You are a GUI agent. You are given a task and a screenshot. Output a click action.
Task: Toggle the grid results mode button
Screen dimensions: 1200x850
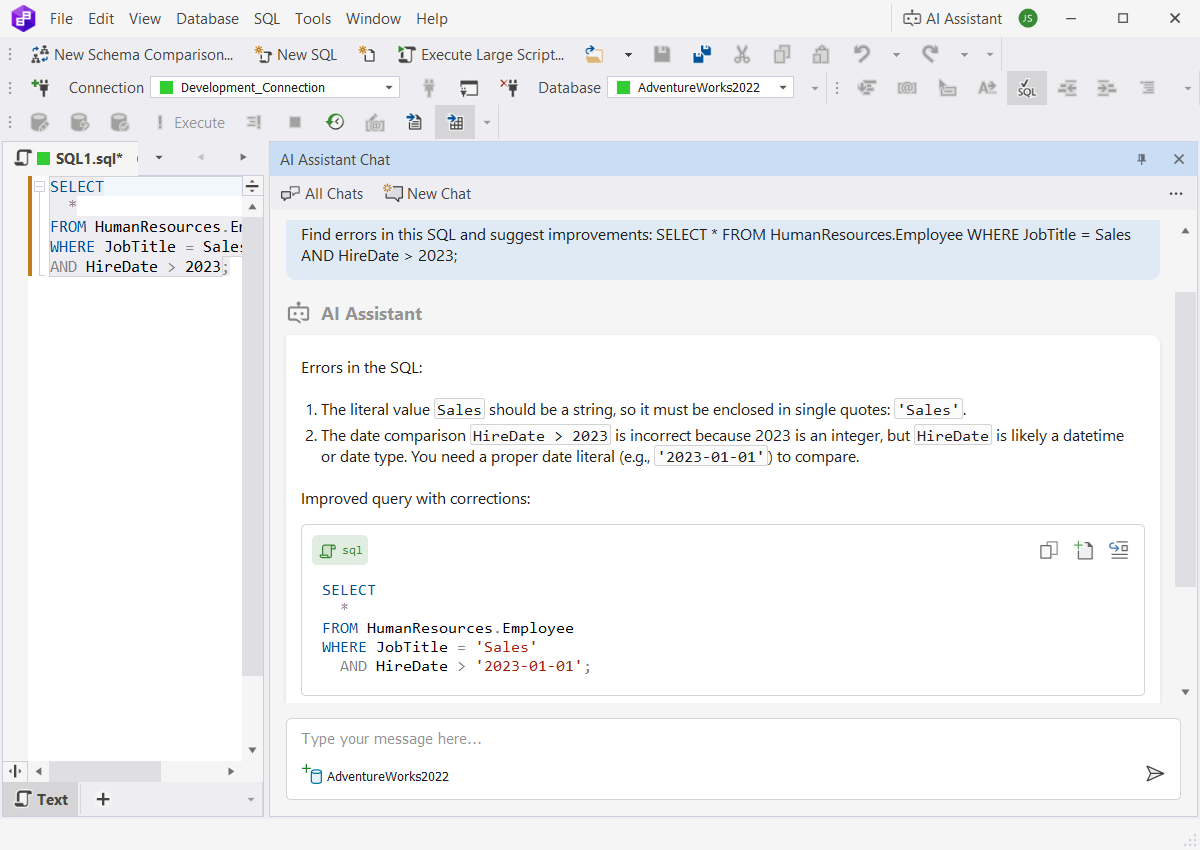(455, 122)
